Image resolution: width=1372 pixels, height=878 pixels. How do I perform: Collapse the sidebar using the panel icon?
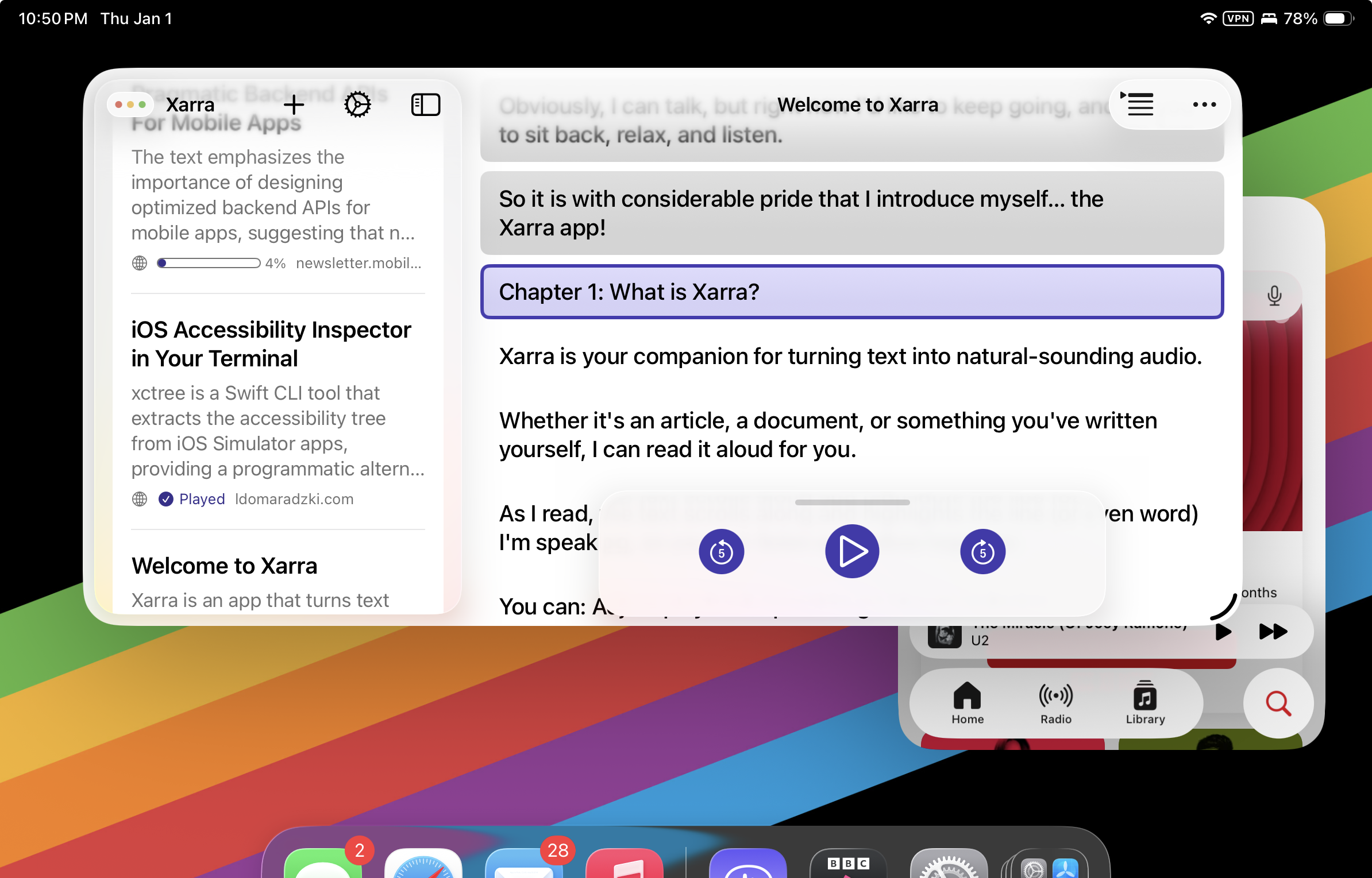[x=426, y=105]
